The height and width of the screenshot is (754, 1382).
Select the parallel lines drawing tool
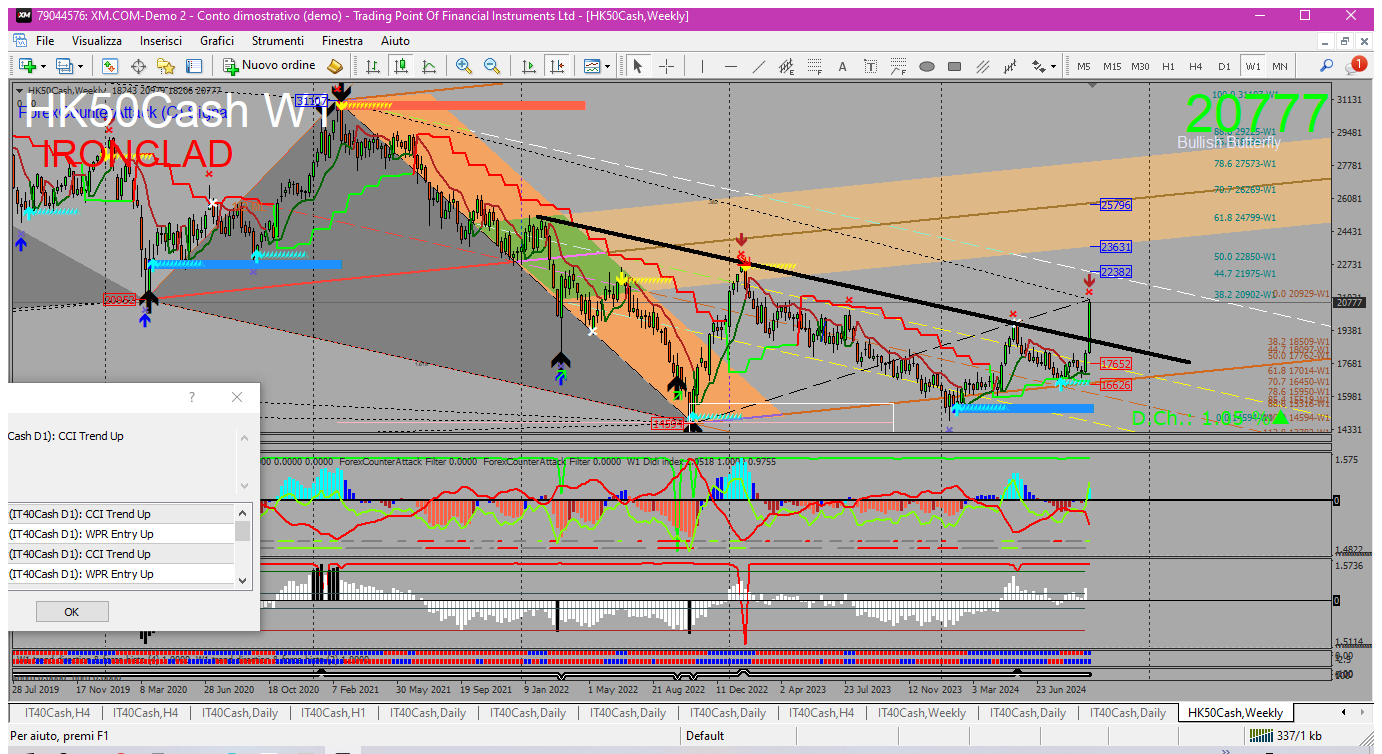coord(982,66)
